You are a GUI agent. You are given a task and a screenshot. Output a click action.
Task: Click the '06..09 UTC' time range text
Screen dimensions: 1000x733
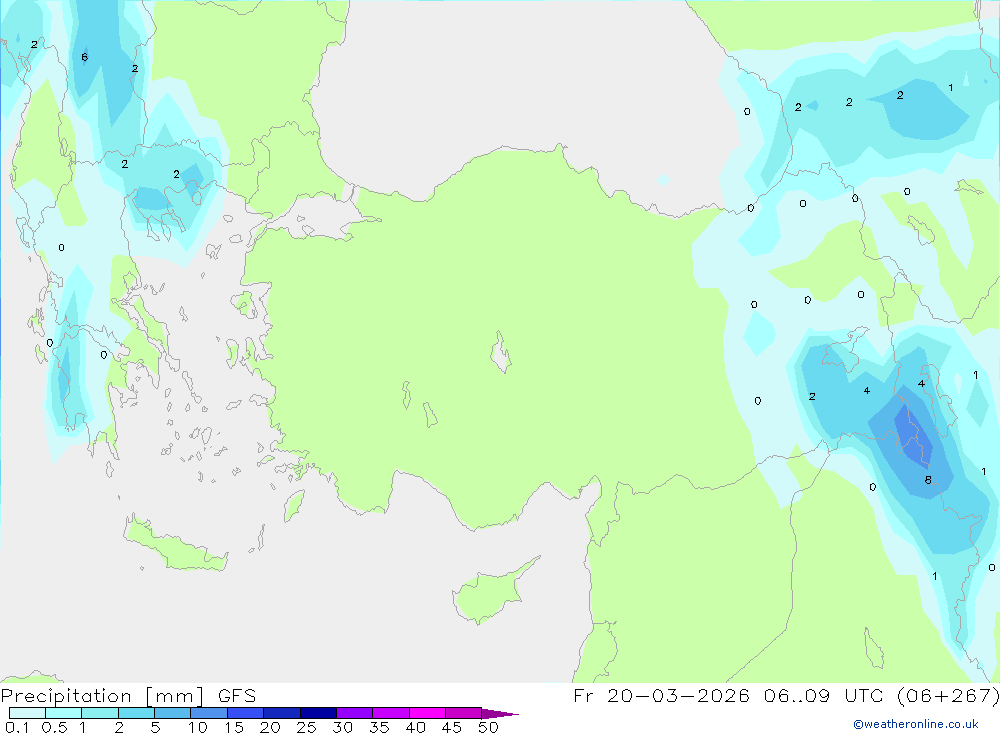click(x=823, y=695)
